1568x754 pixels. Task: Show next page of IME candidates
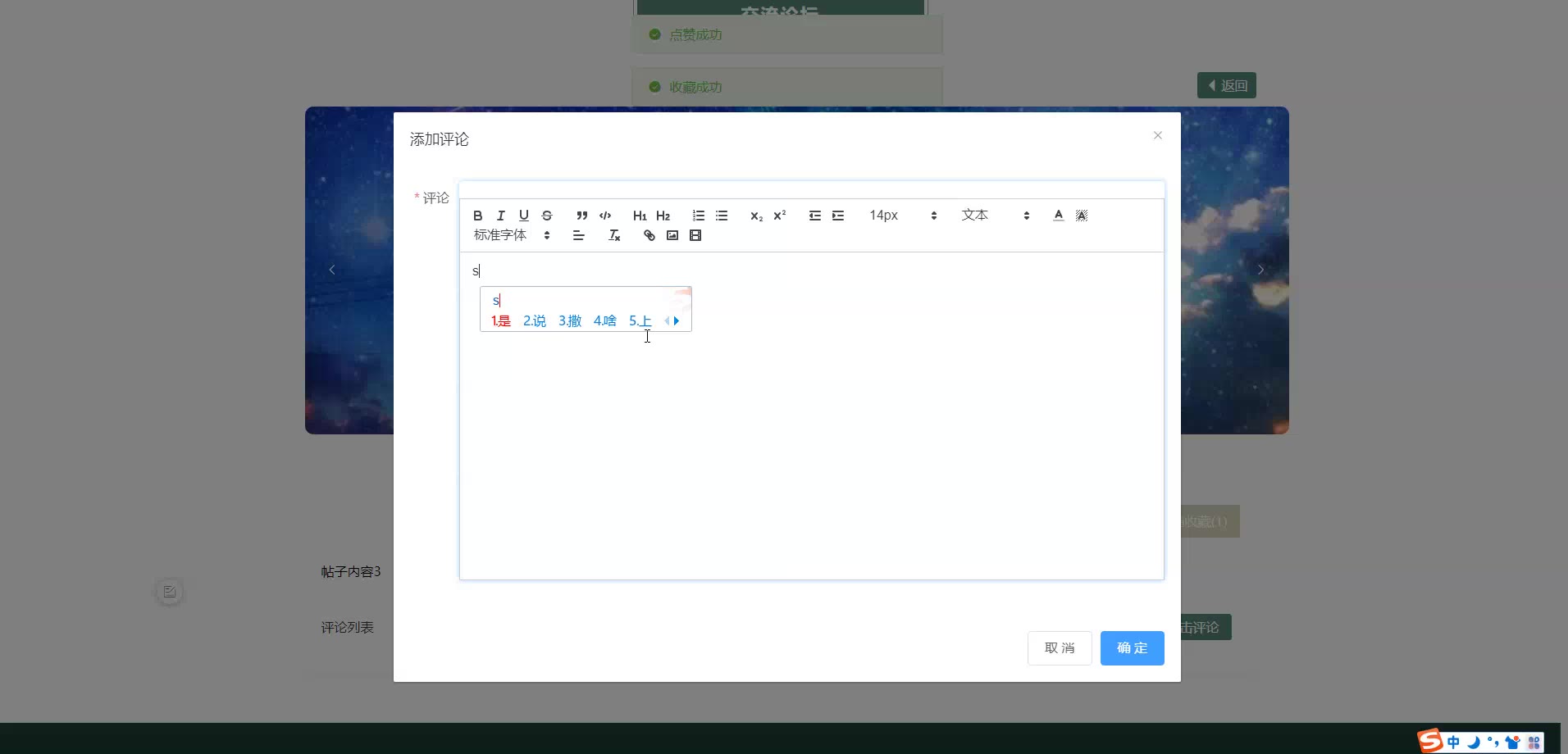[677, 320]
